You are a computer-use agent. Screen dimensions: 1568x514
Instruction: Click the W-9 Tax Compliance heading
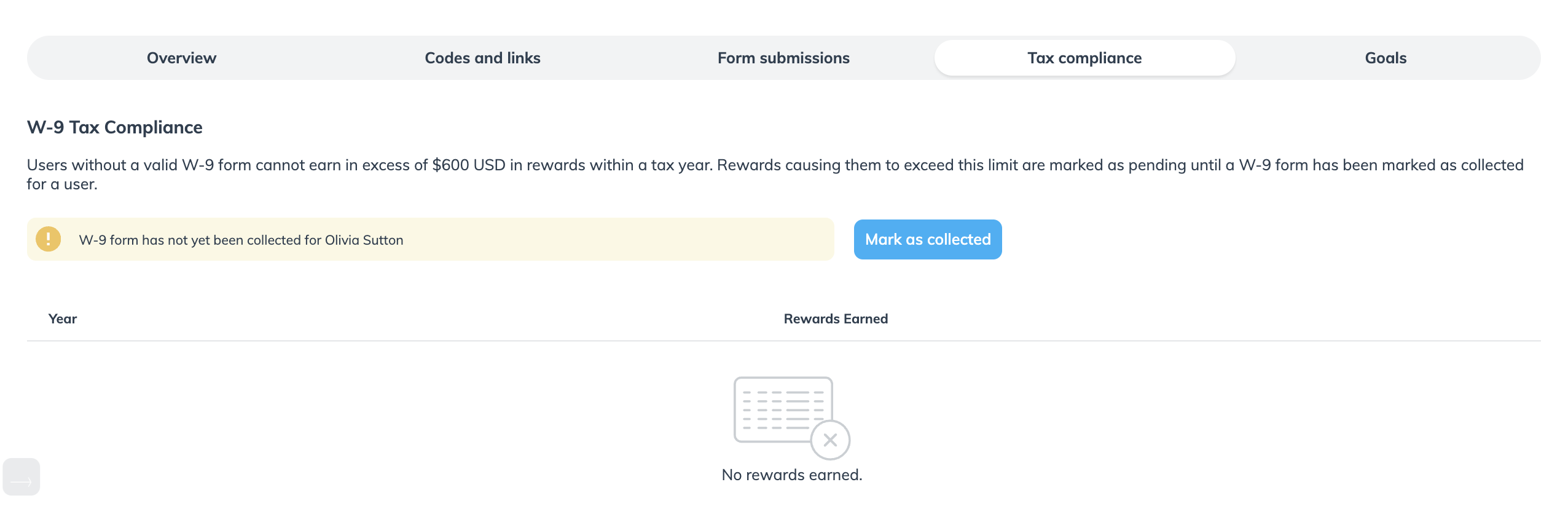(x=115, y=127)
